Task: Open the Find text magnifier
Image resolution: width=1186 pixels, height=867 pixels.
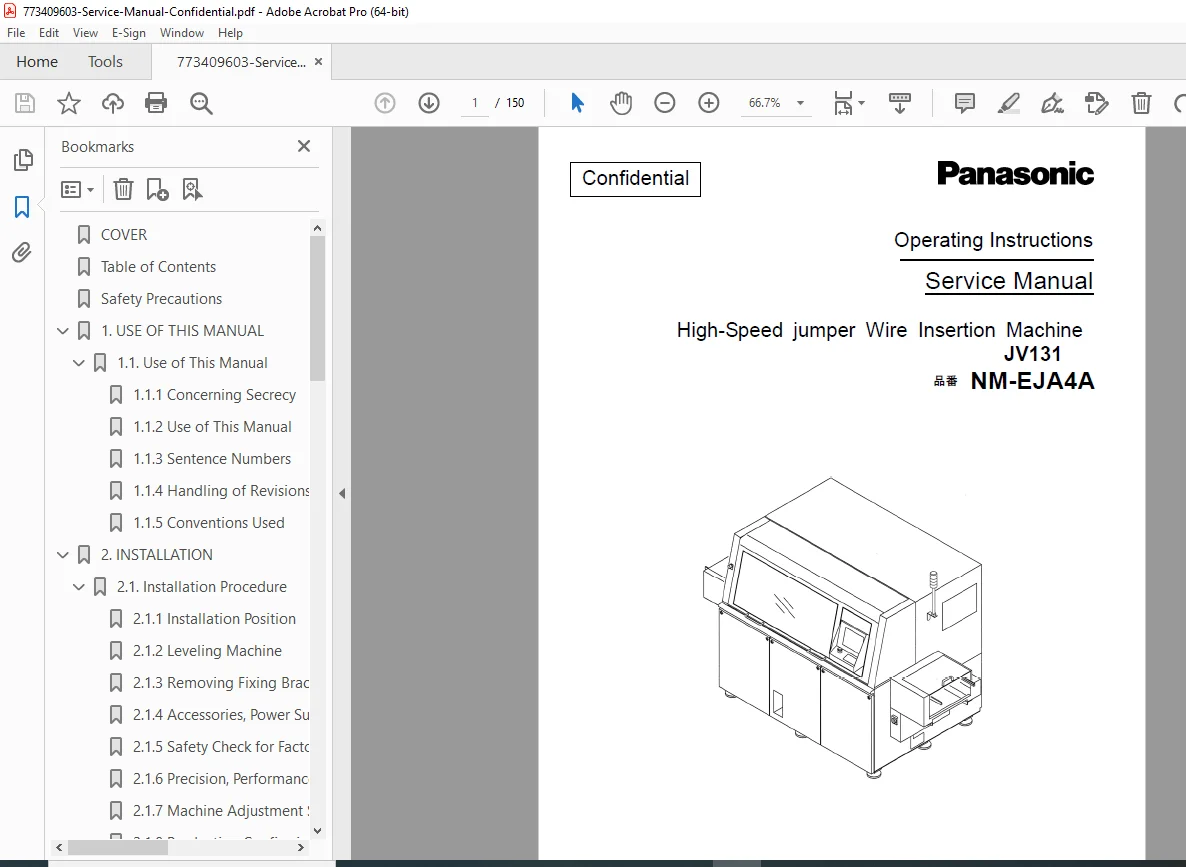Action: pos(201,103)
